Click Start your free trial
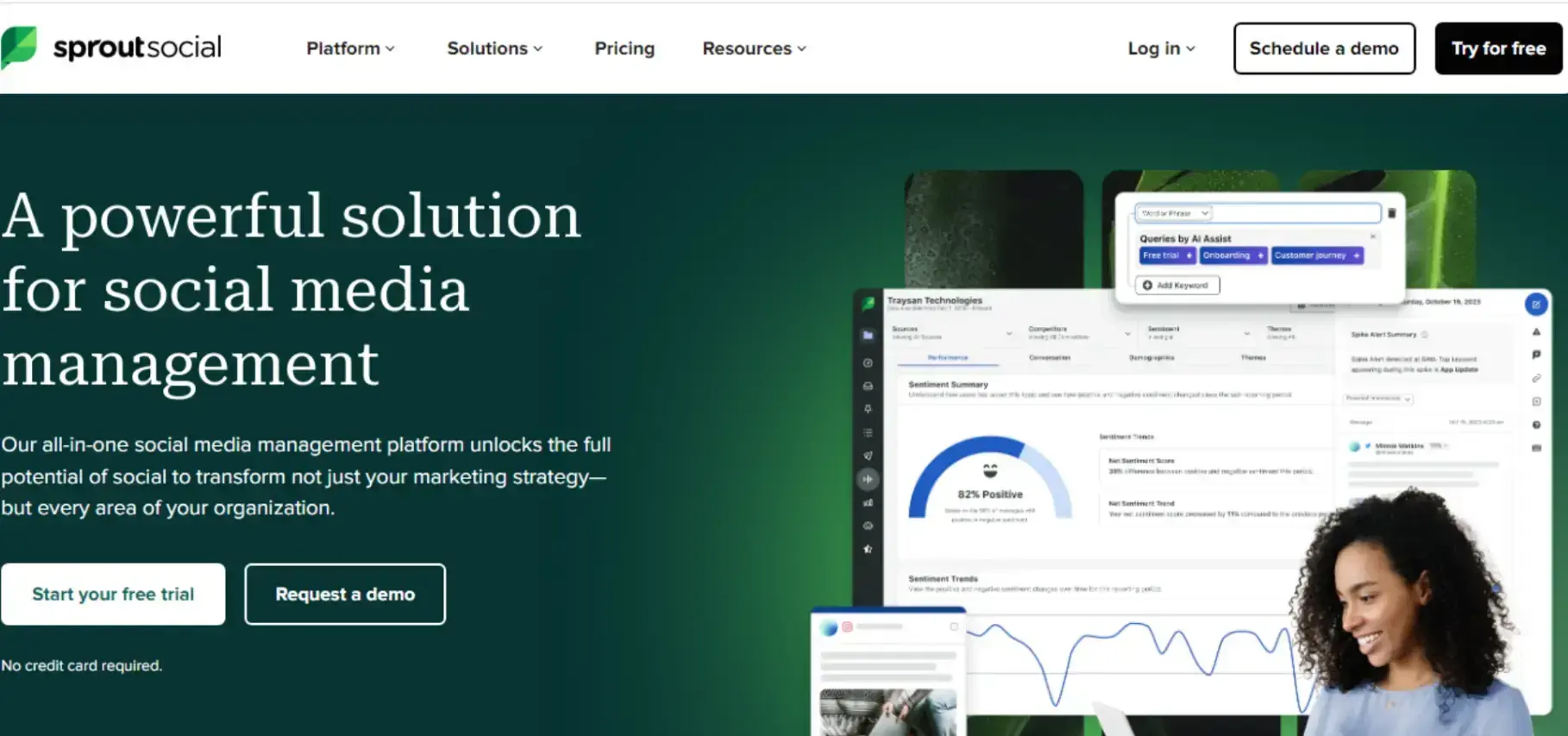Screen dimensions: 1568x736 coord(113,594)
